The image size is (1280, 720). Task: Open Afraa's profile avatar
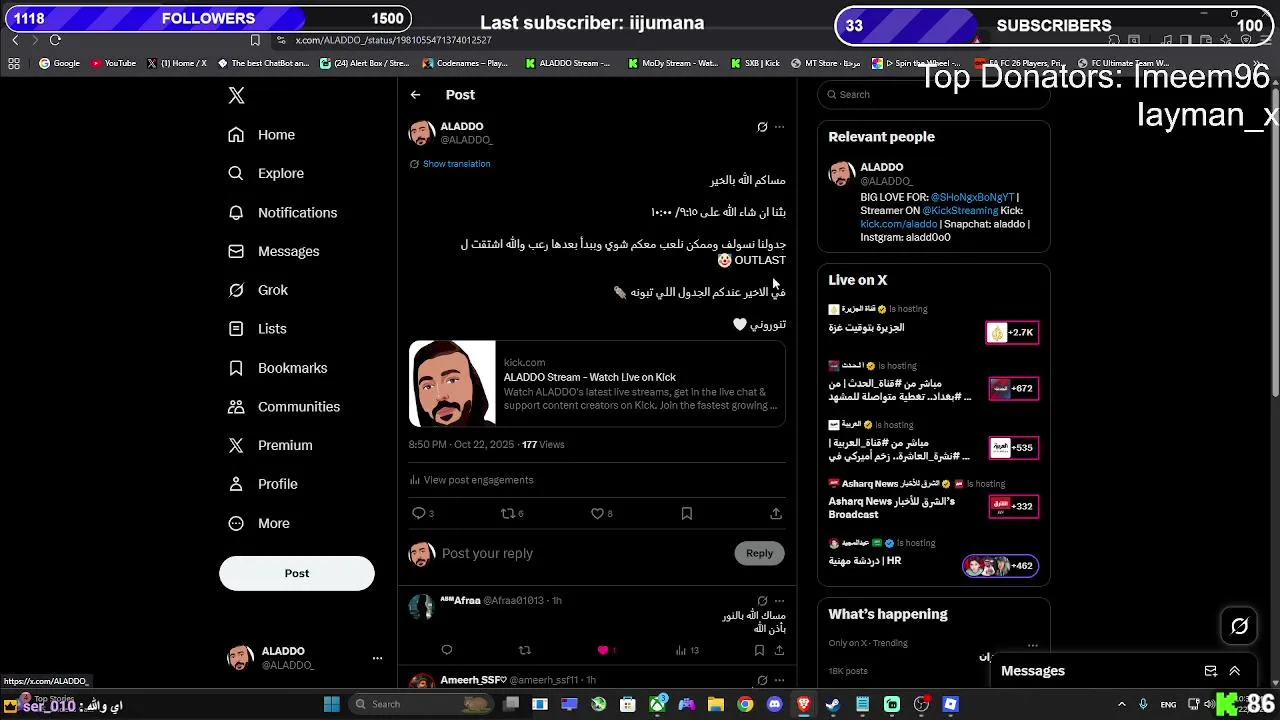421,607
